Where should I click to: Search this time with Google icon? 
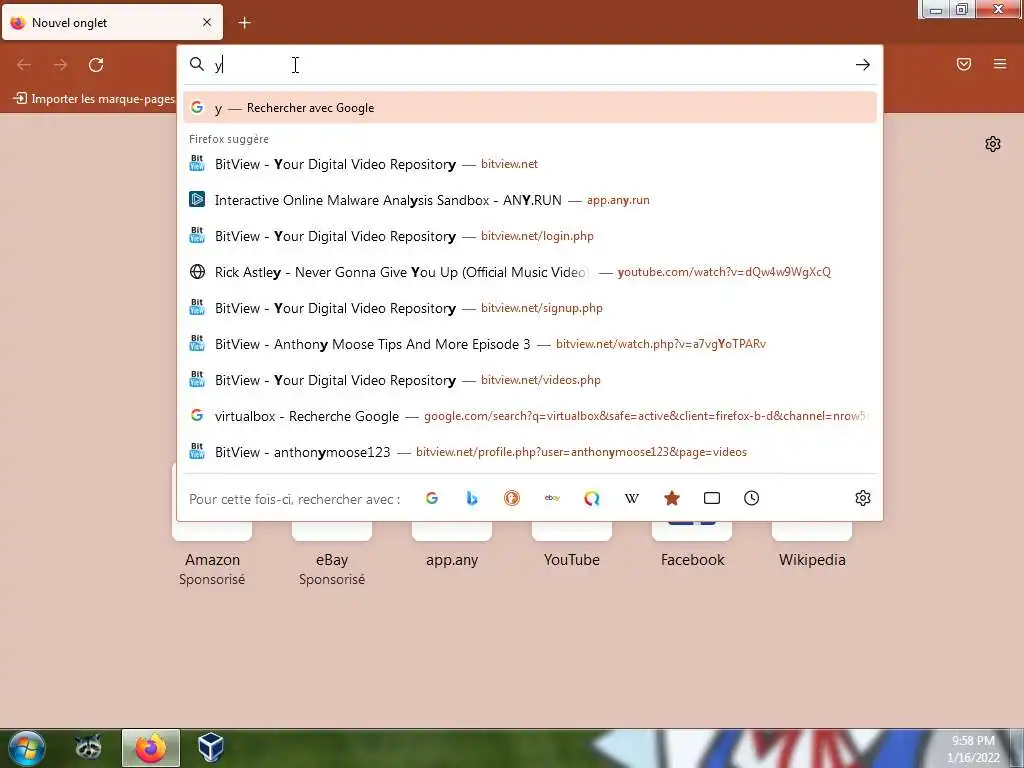[x=432, y=498]
